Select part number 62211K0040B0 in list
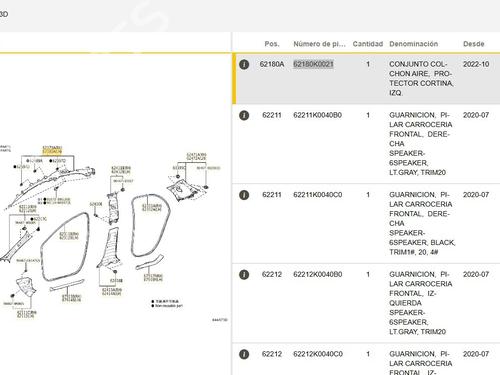Image resolution: width=500 pixels, height=375 pixels. pyautogui.click(x=318, y=115)
